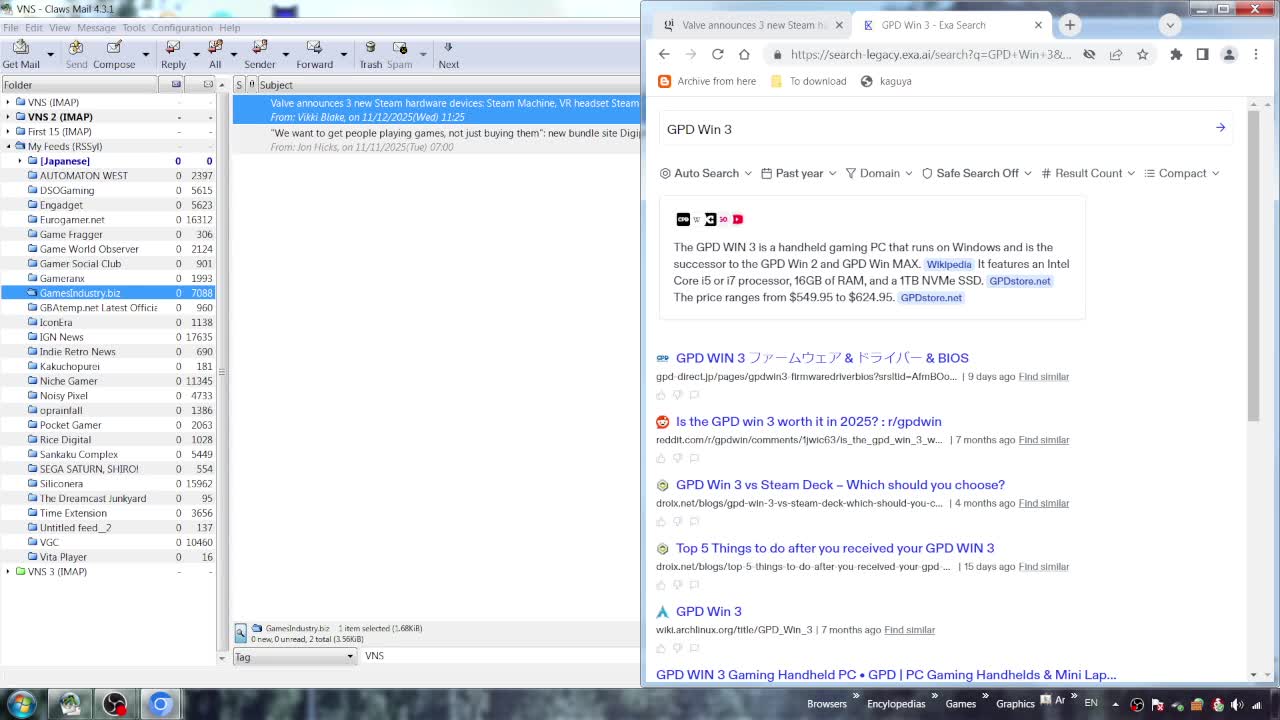
Task: Open the Configuration menu
Action: click(x=181, y=28)
